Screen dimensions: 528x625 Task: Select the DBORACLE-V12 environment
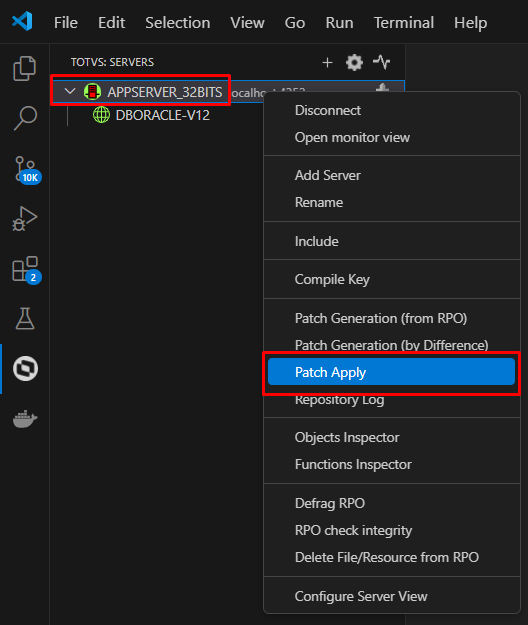[x=163, y=115]
